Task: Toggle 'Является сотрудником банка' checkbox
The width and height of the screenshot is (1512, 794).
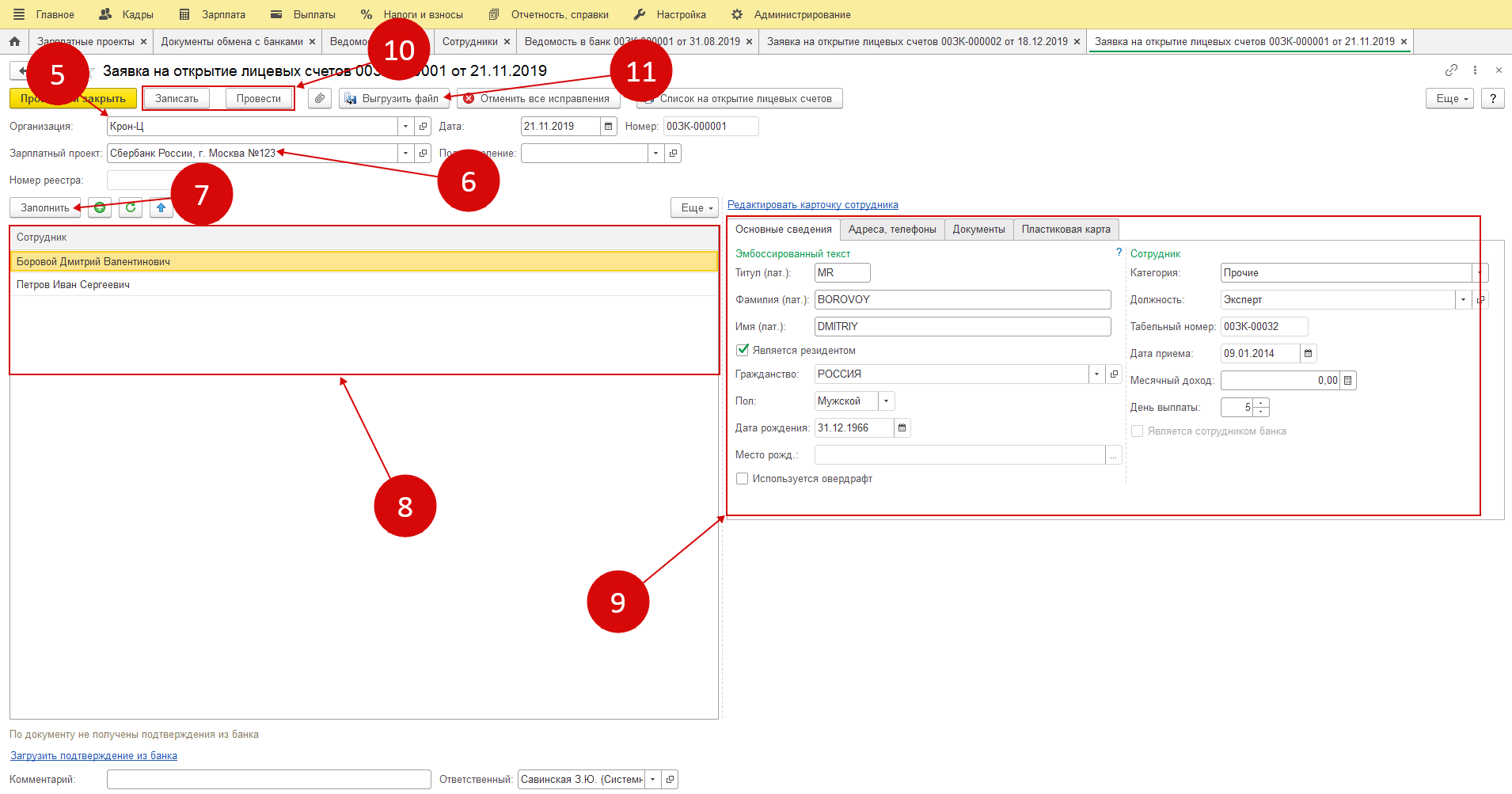Action: [1138, 431]
